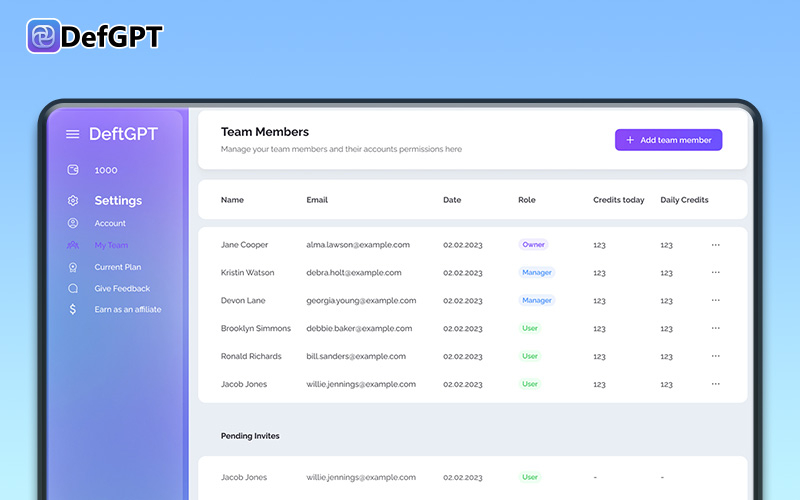Click the Manager role badge for Devon Lane
Viewport: 800px width, 500px height.
pos(537,300)
